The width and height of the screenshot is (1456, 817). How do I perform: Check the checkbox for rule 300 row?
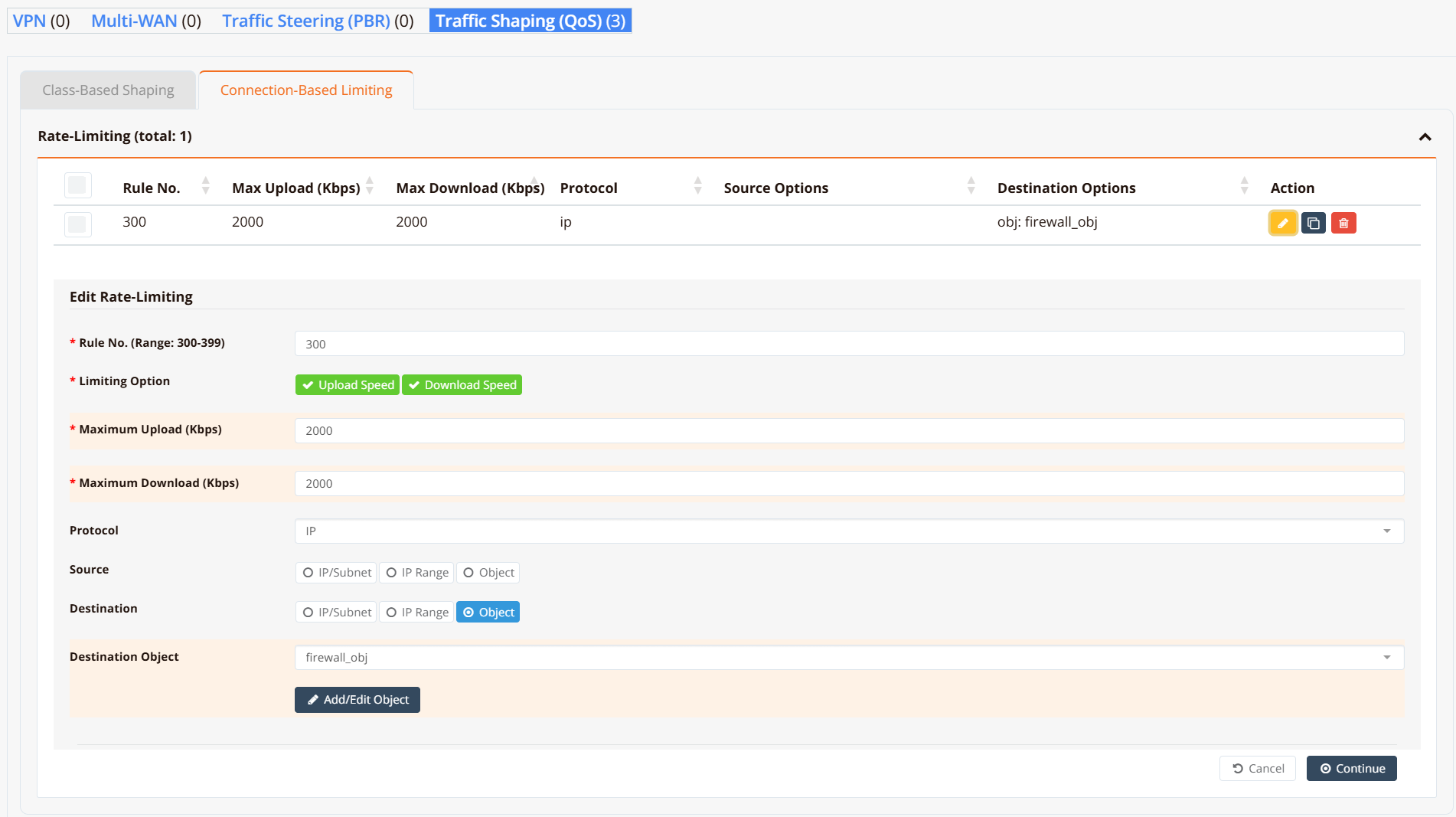[77, 224]
